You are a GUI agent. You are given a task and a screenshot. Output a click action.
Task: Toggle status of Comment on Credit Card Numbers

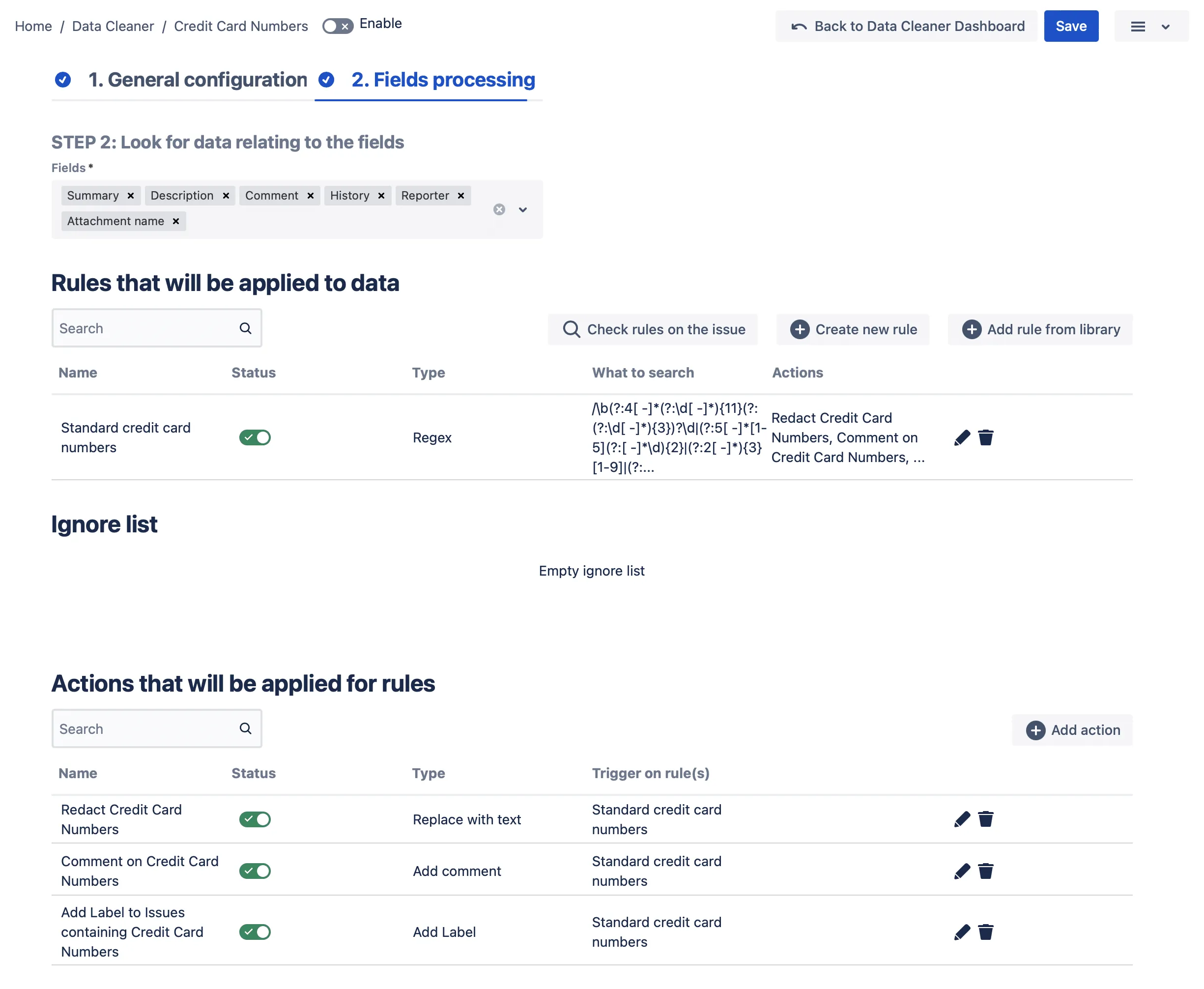255,871
